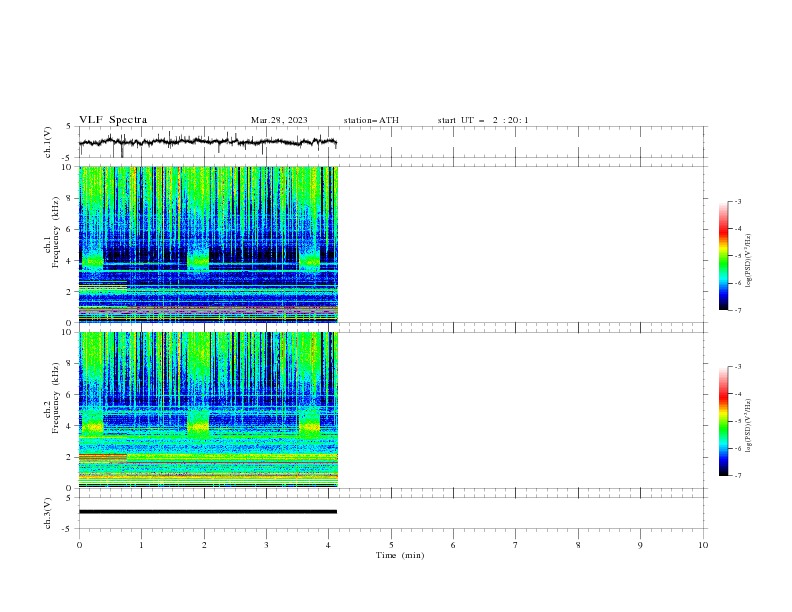Click the "2" kHz tick of ch.2 spectrogram
Viewport: 792px width, 612px height.
[70, 457]
